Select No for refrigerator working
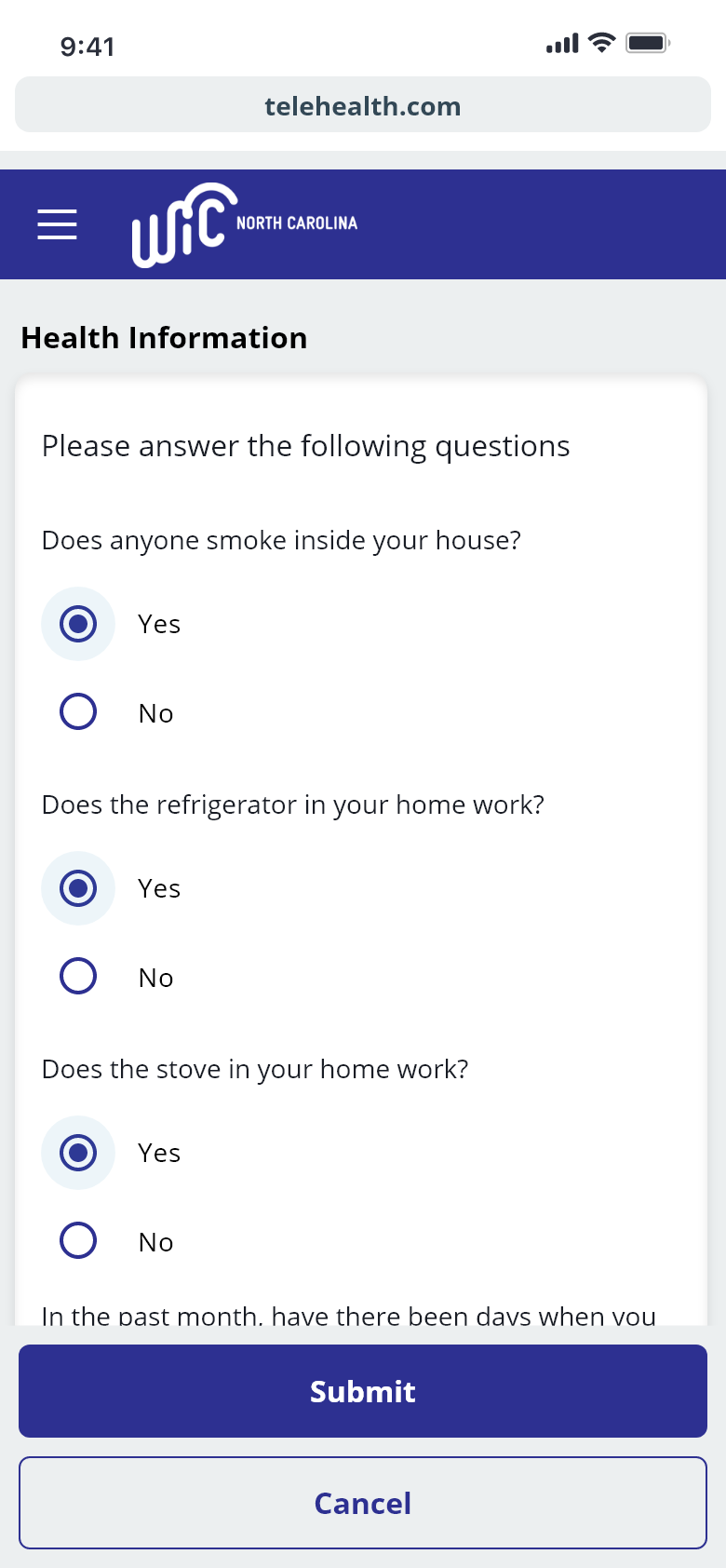726x1568 pixels. pyautogui.click(x=78, y=977)
